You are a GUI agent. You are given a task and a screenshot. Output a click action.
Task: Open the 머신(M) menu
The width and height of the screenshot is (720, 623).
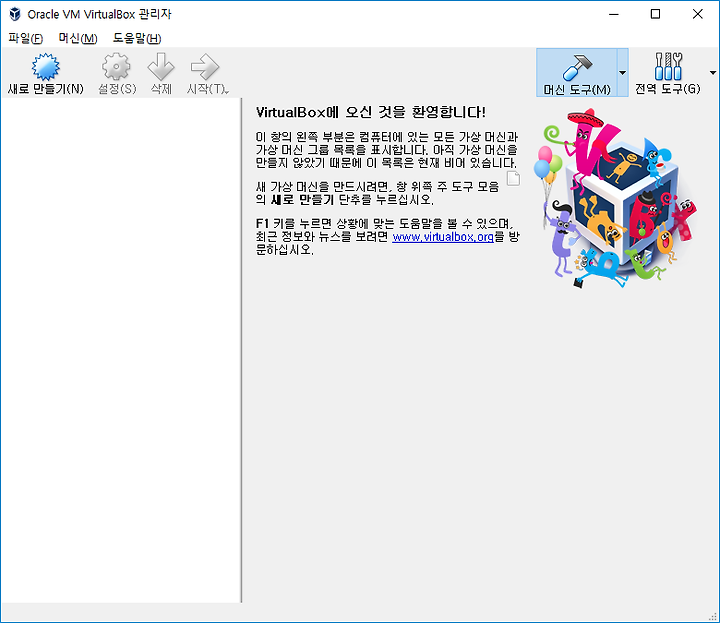78,38
